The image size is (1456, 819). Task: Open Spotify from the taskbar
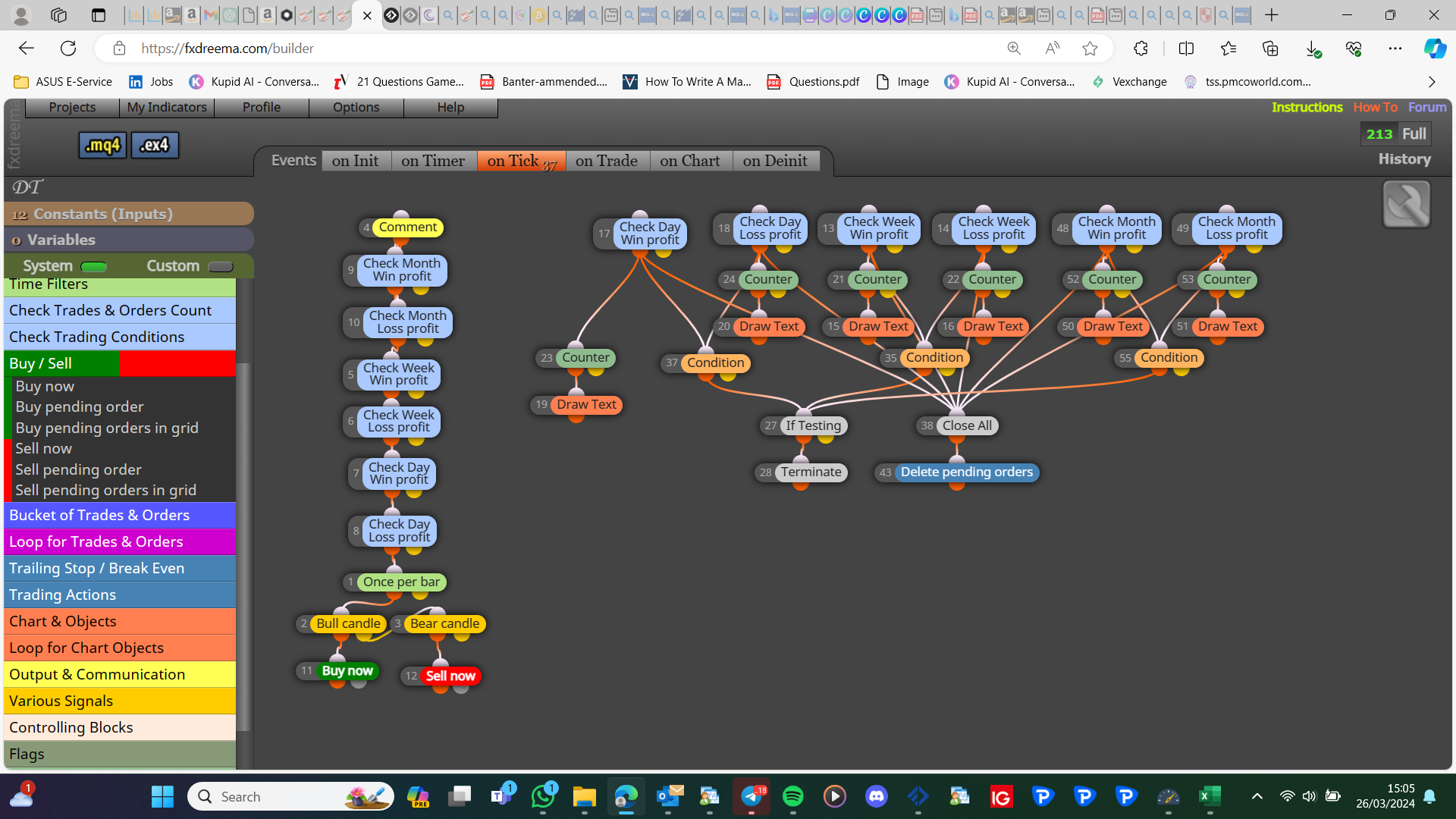click(792, 796)
